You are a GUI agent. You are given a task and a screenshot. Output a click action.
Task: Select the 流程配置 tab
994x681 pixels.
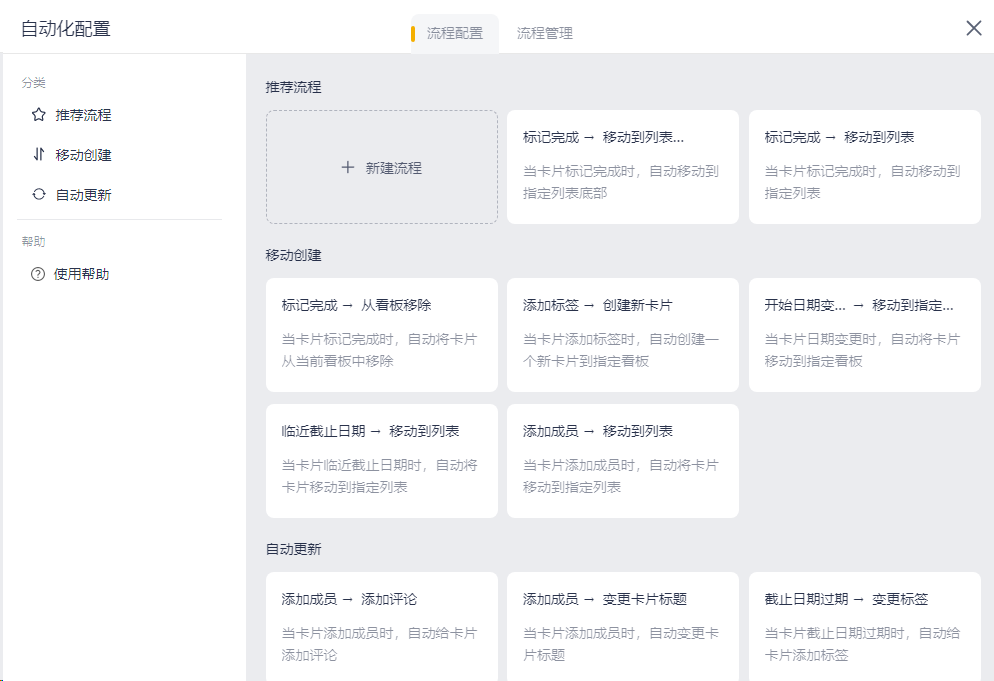coord(455,33)
